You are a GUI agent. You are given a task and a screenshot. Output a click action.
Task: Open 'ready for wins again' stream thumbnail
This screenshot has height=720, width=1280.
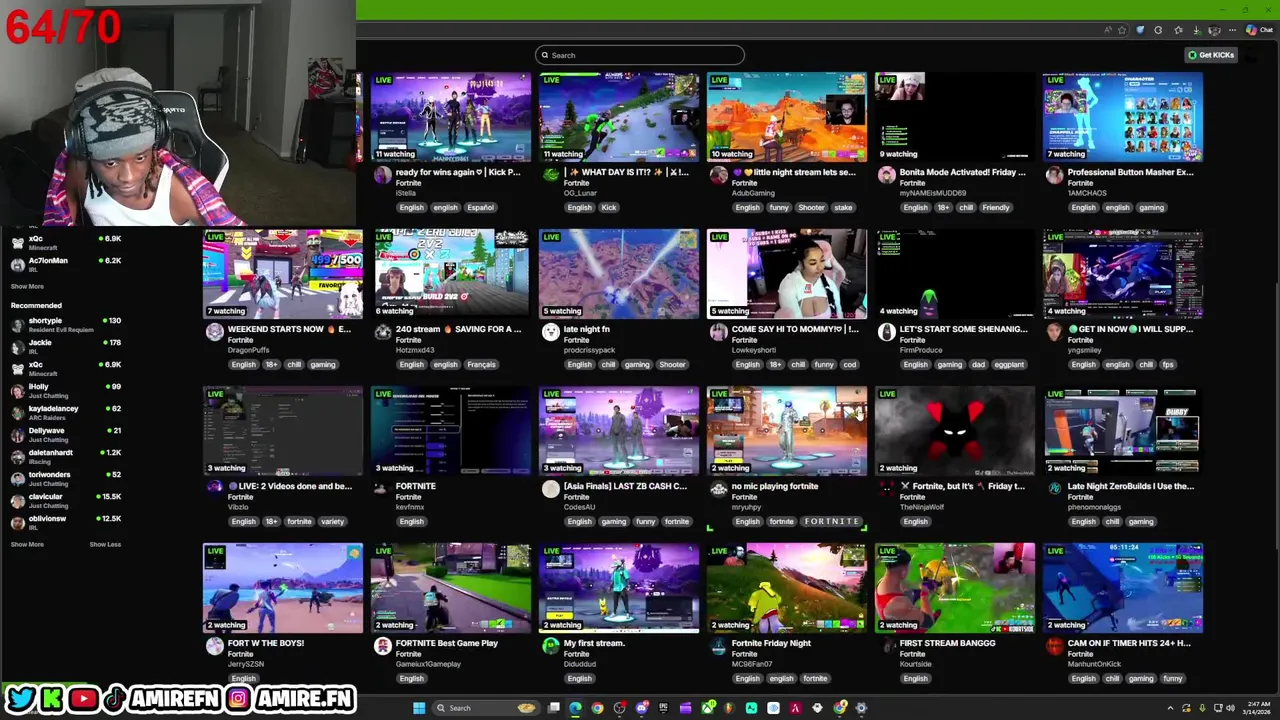tap(451, 116)
